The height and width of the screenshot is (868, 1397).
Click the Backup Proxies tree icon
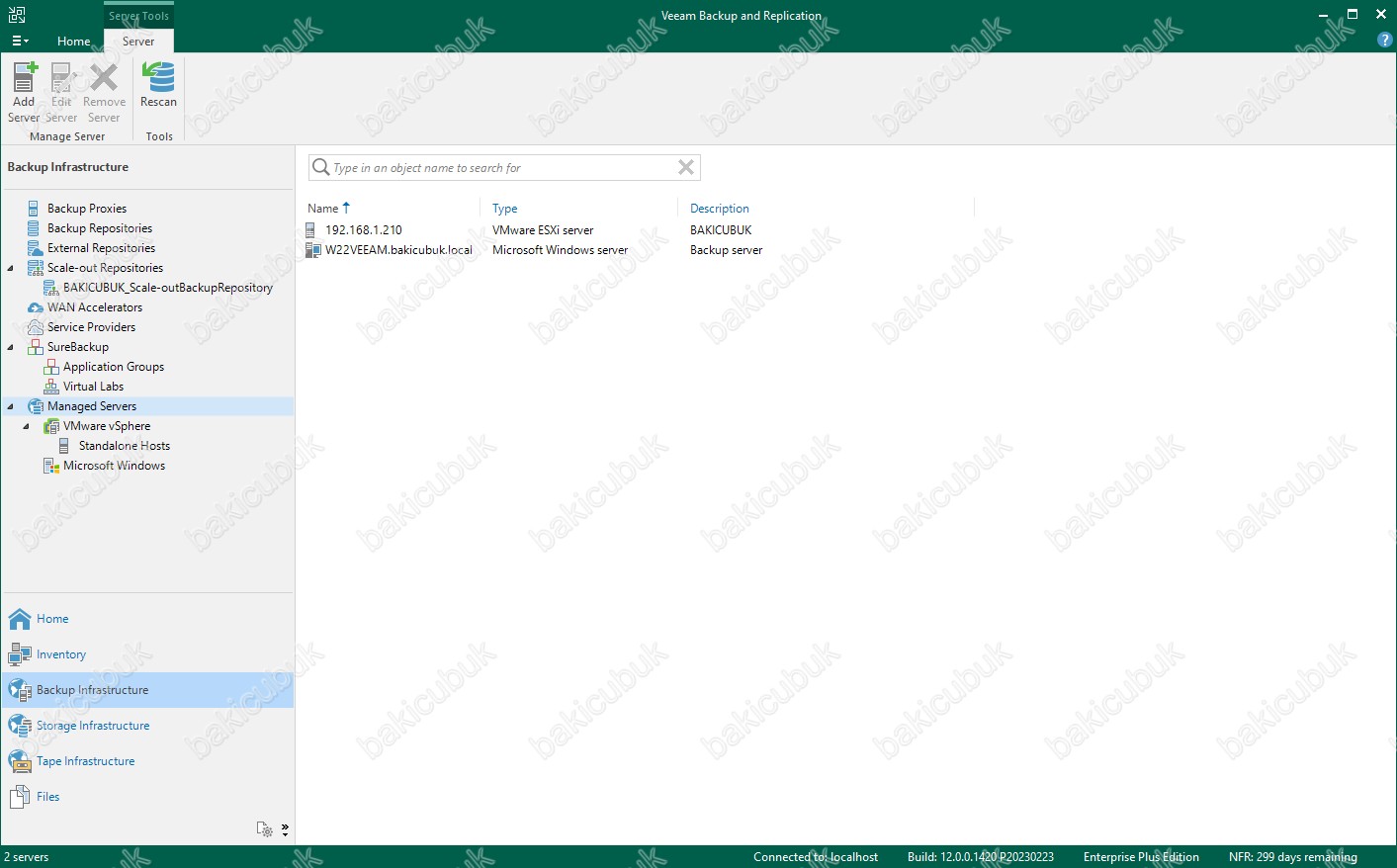pyautogui.click(x=34, y=209)
